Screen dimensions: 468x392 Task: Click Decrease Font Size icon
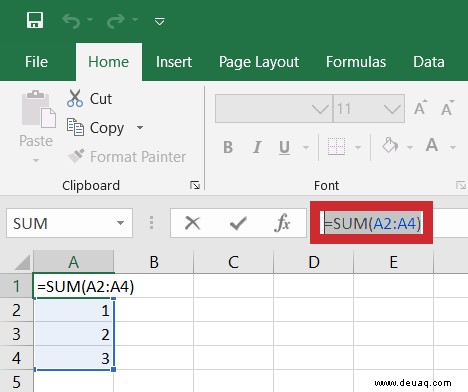[x=447, y=108]
